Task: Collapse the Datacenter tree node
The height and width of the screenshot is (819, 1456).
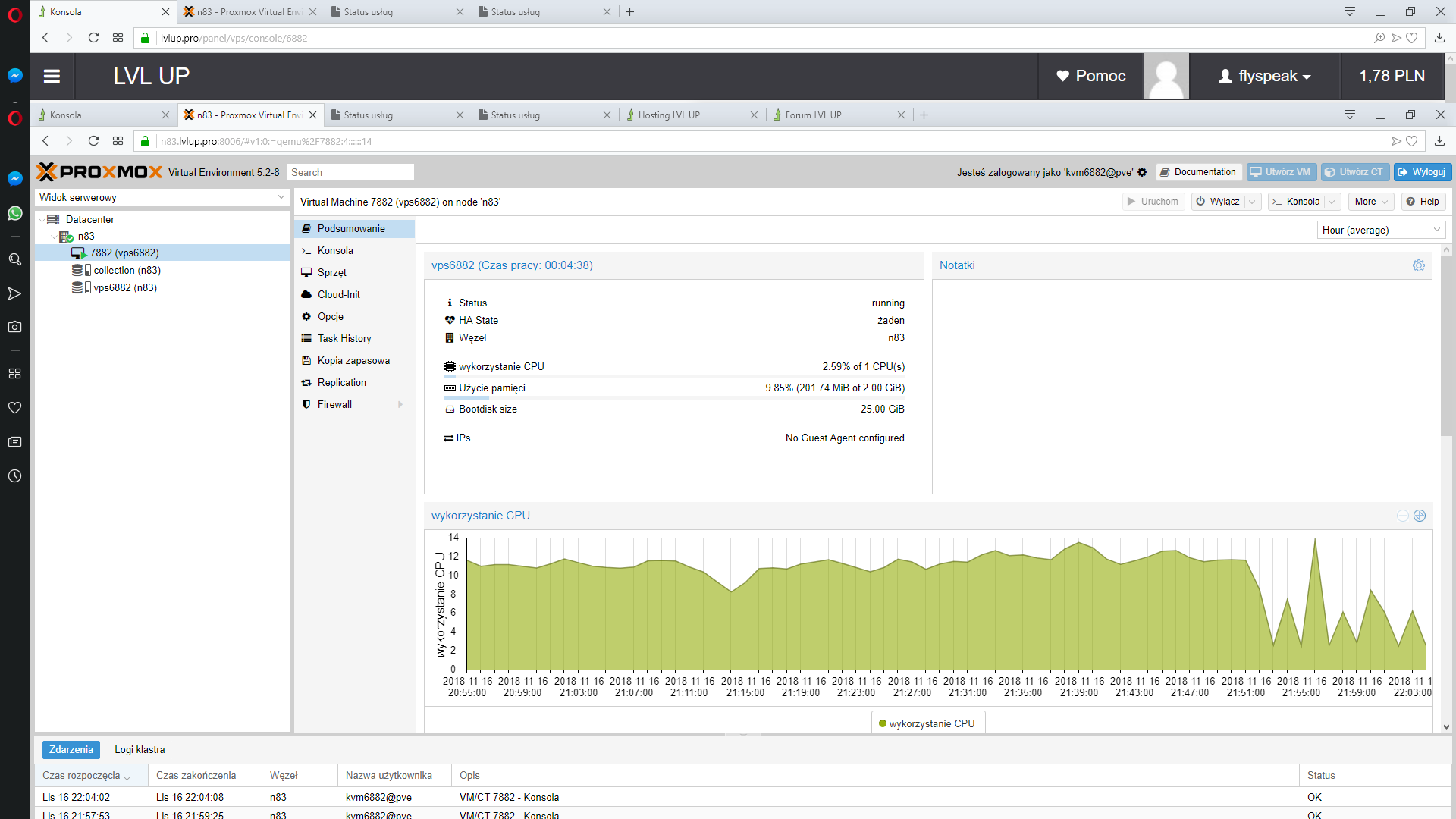Action: (42, 220)
